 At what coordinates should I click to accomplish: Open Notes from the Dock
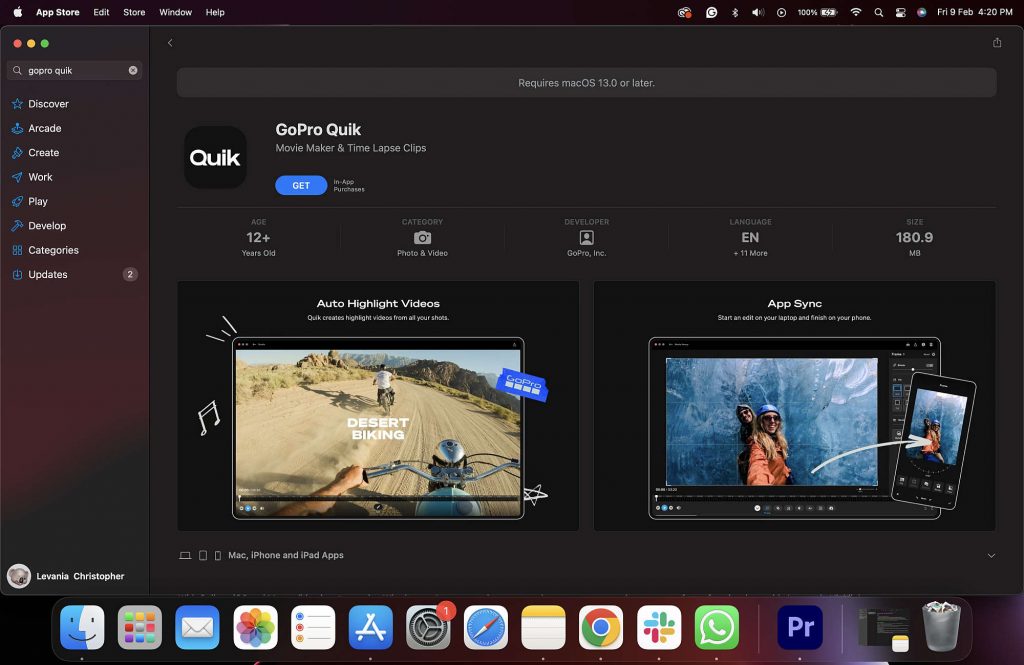coord(543,627)
